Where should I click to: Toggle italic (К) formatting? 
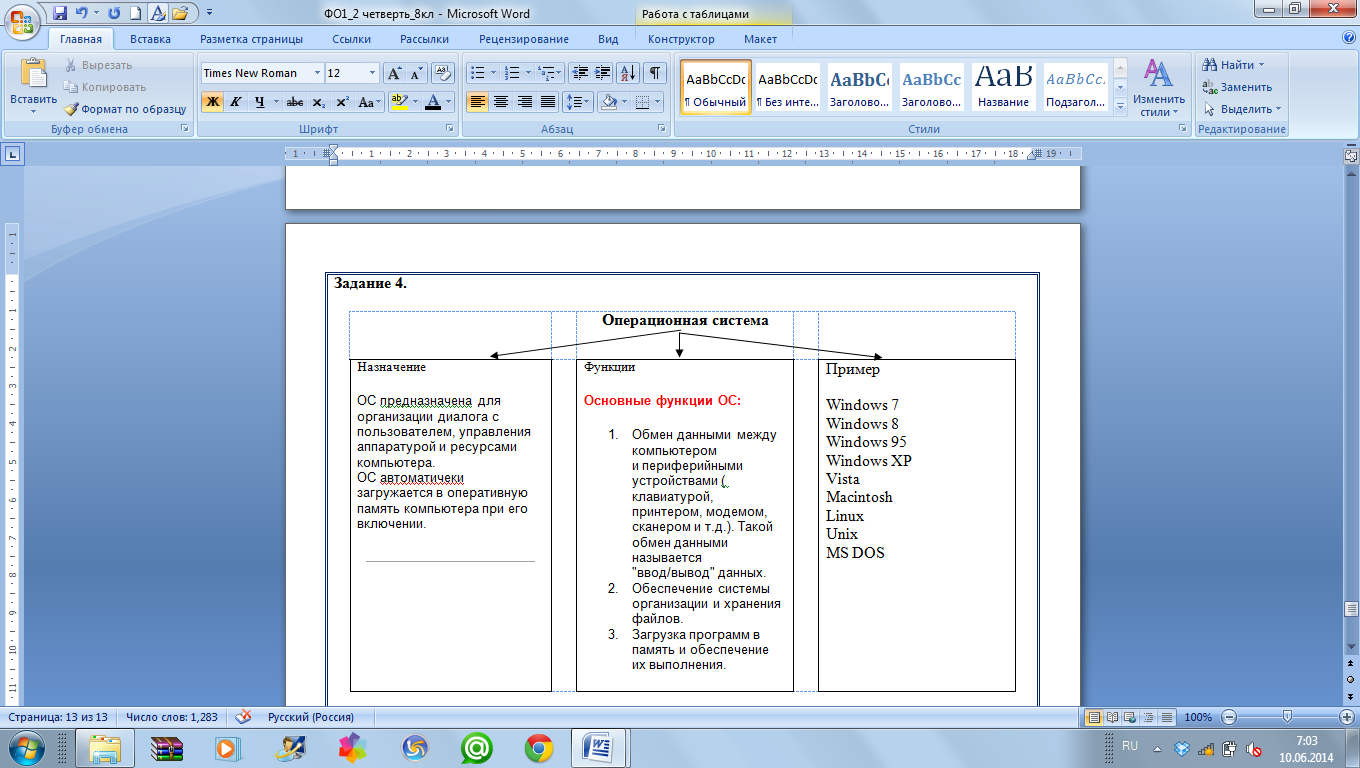coord(236,102)
